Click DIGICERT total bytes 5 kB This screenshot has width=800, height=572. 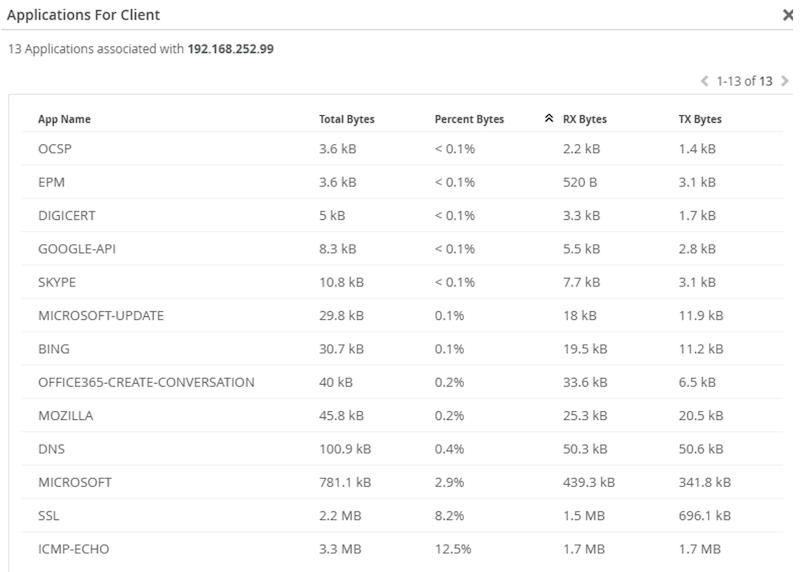tap(332, 215)
